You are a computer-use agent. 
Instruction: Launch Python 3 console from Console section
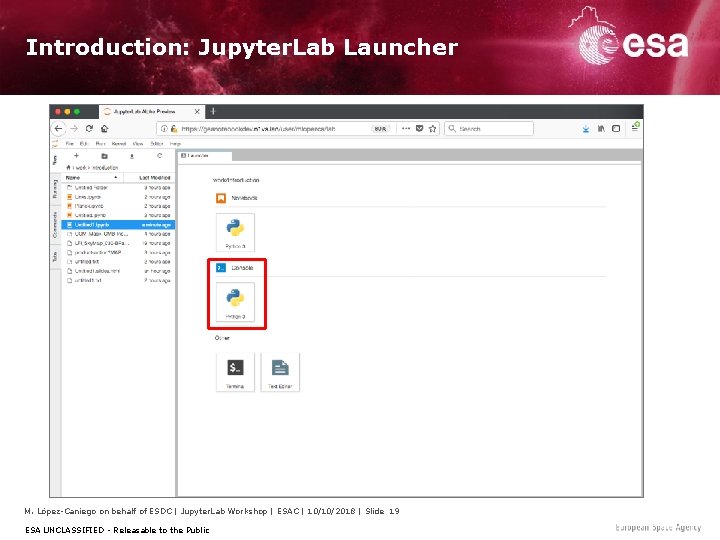pyautogui.click(x=235, y=302)
